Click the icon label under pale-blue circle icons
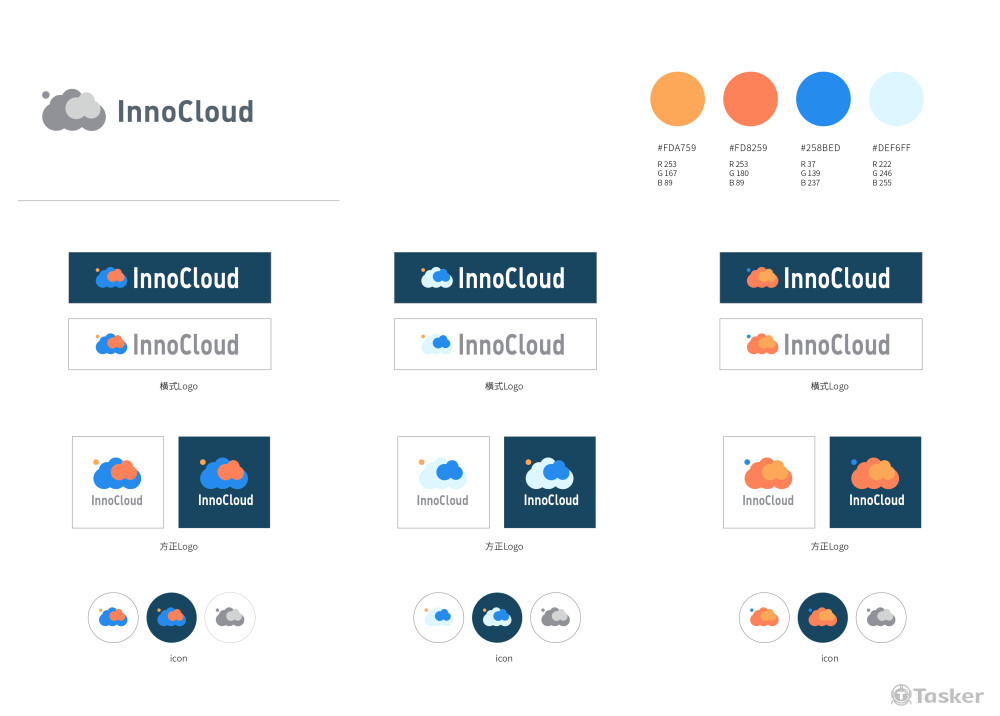Image resolution: width=1000 pixels, height=716 pixels. click(504, 659)
